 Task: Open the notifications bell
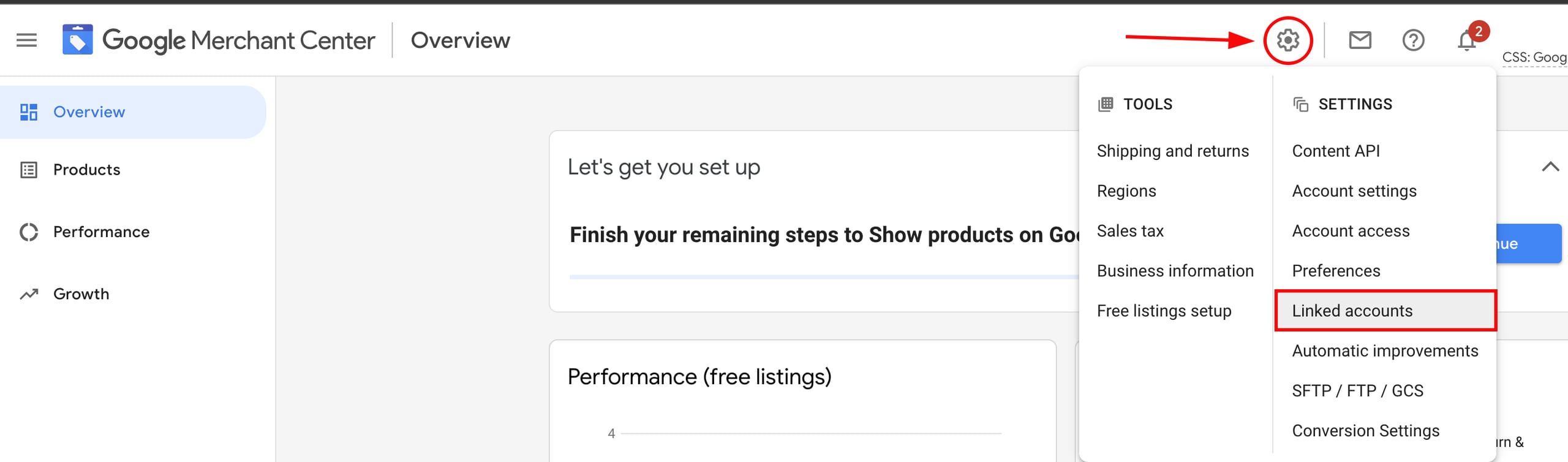[x=1467, y=40]
